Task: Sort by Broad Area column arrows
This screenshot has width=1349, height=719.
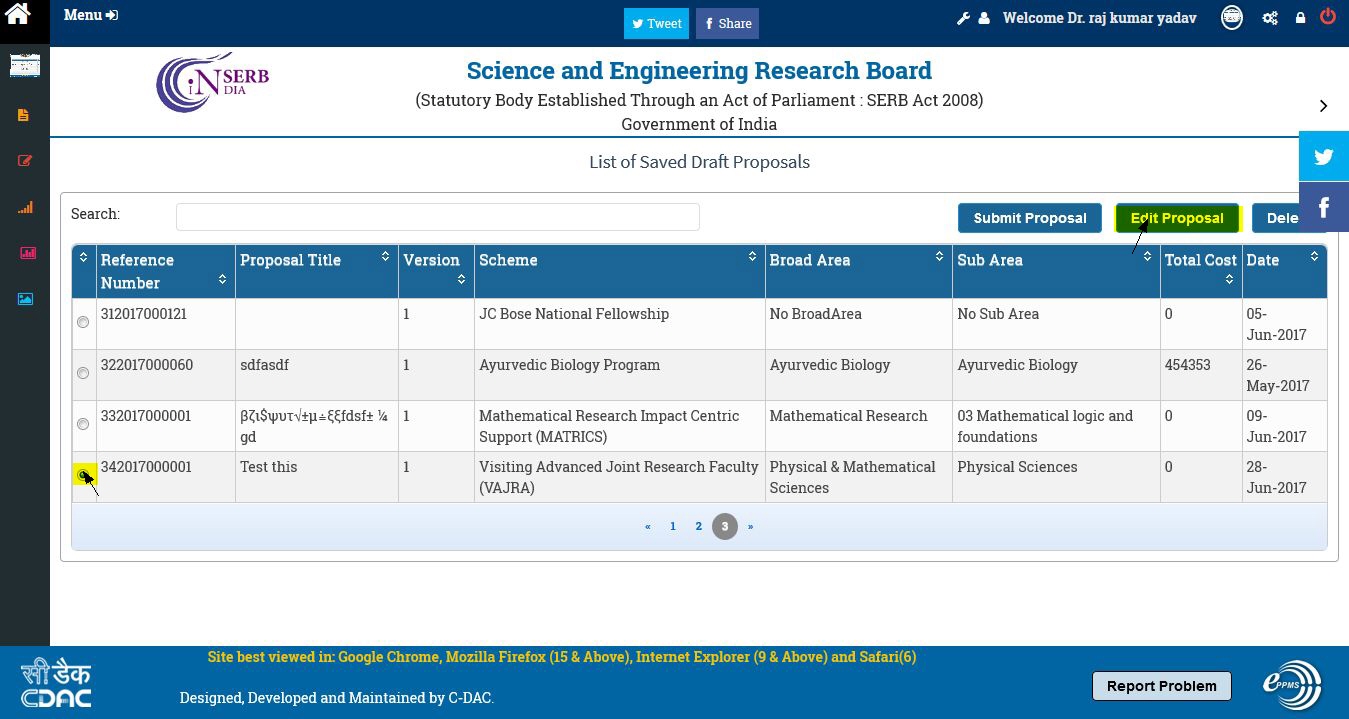Action: [939, 257]
